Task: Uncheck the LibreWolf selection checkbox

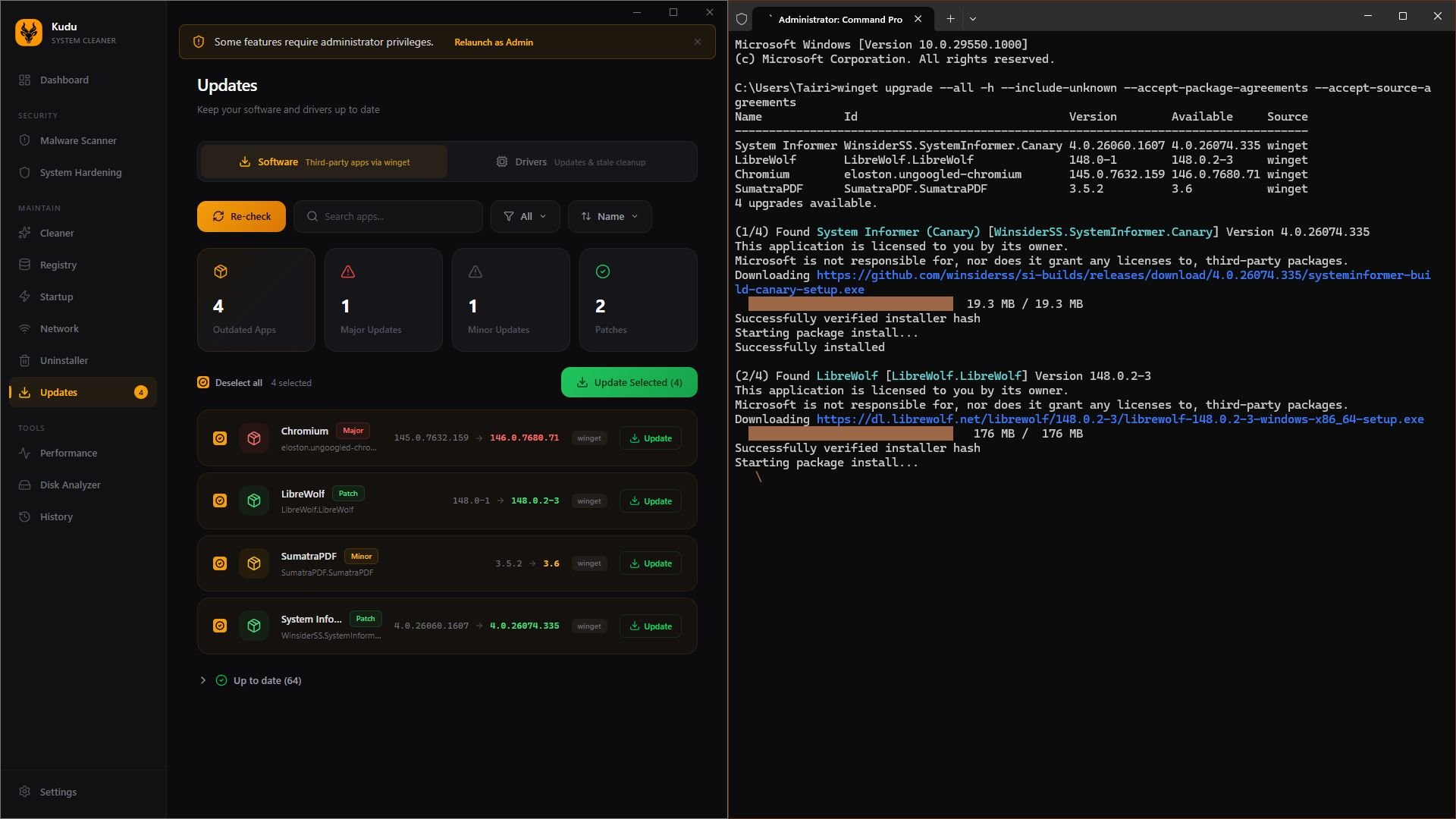Action: [220, 500]
